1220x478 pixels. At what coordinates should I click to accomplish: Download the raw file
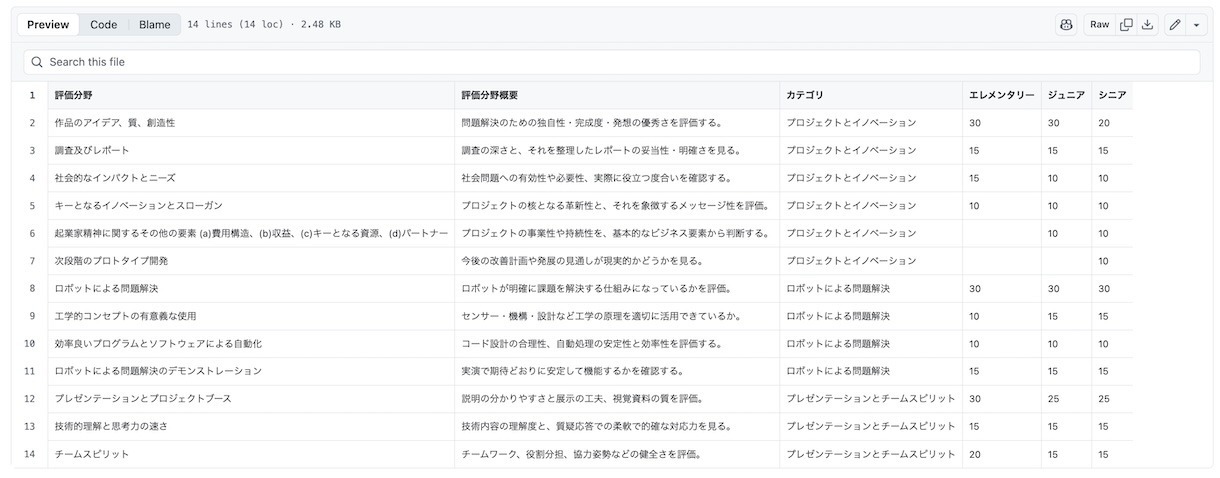tap(1148, 25)
